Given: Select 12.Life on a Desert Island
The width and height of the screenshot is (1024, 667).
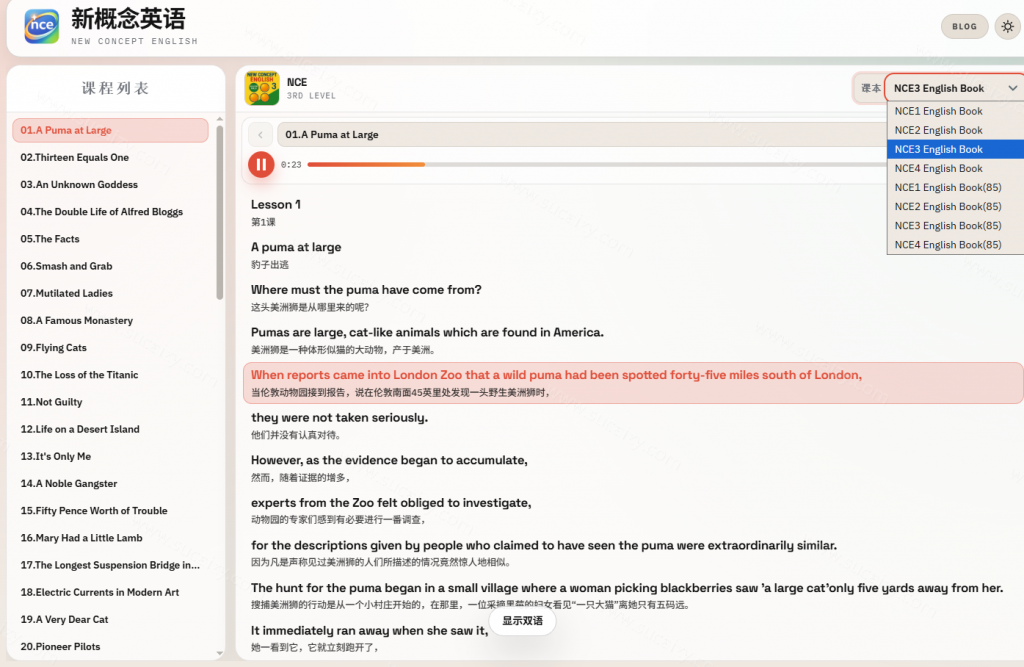Looking at the screenshot, I should pyautogui.click(x=110, y=429).
